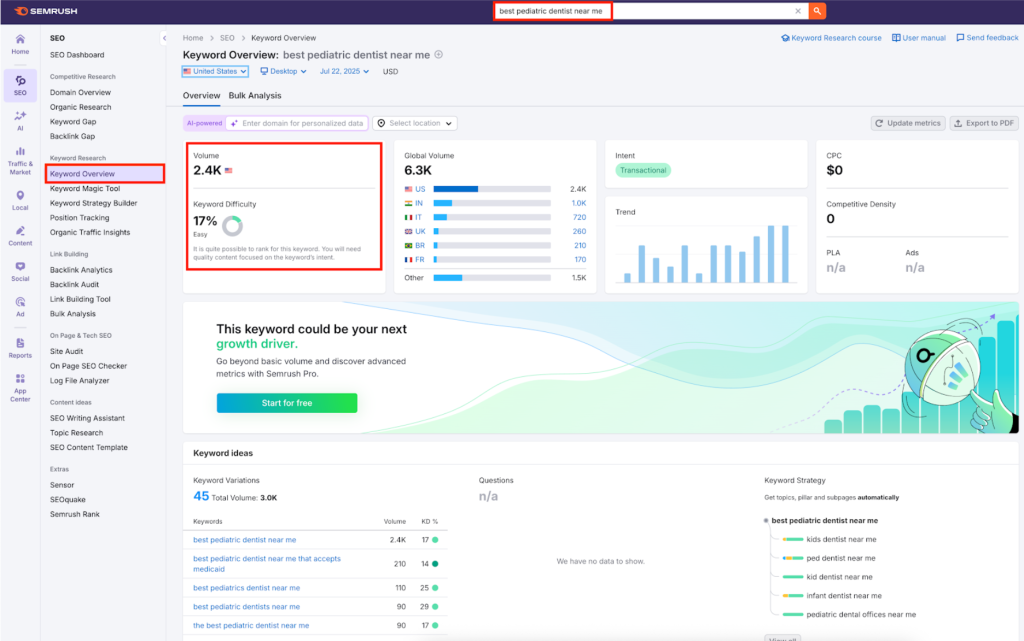Viewport: 1024px width, 641px height.
Task: Click Send feedback link
Action: (987, 38)
